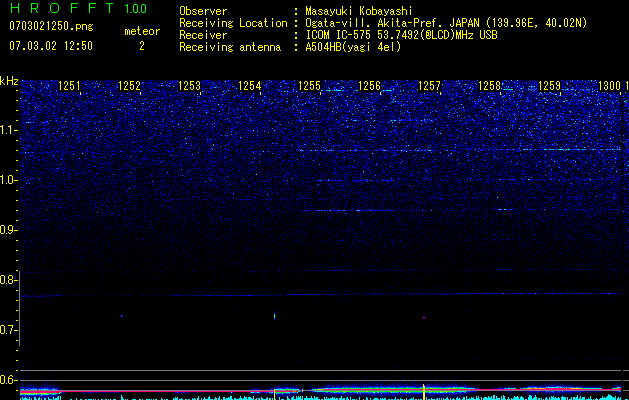Click the A504HB(yagi 4el) antenna text
This screenshot has width=629, height=400.
[353, 47]
